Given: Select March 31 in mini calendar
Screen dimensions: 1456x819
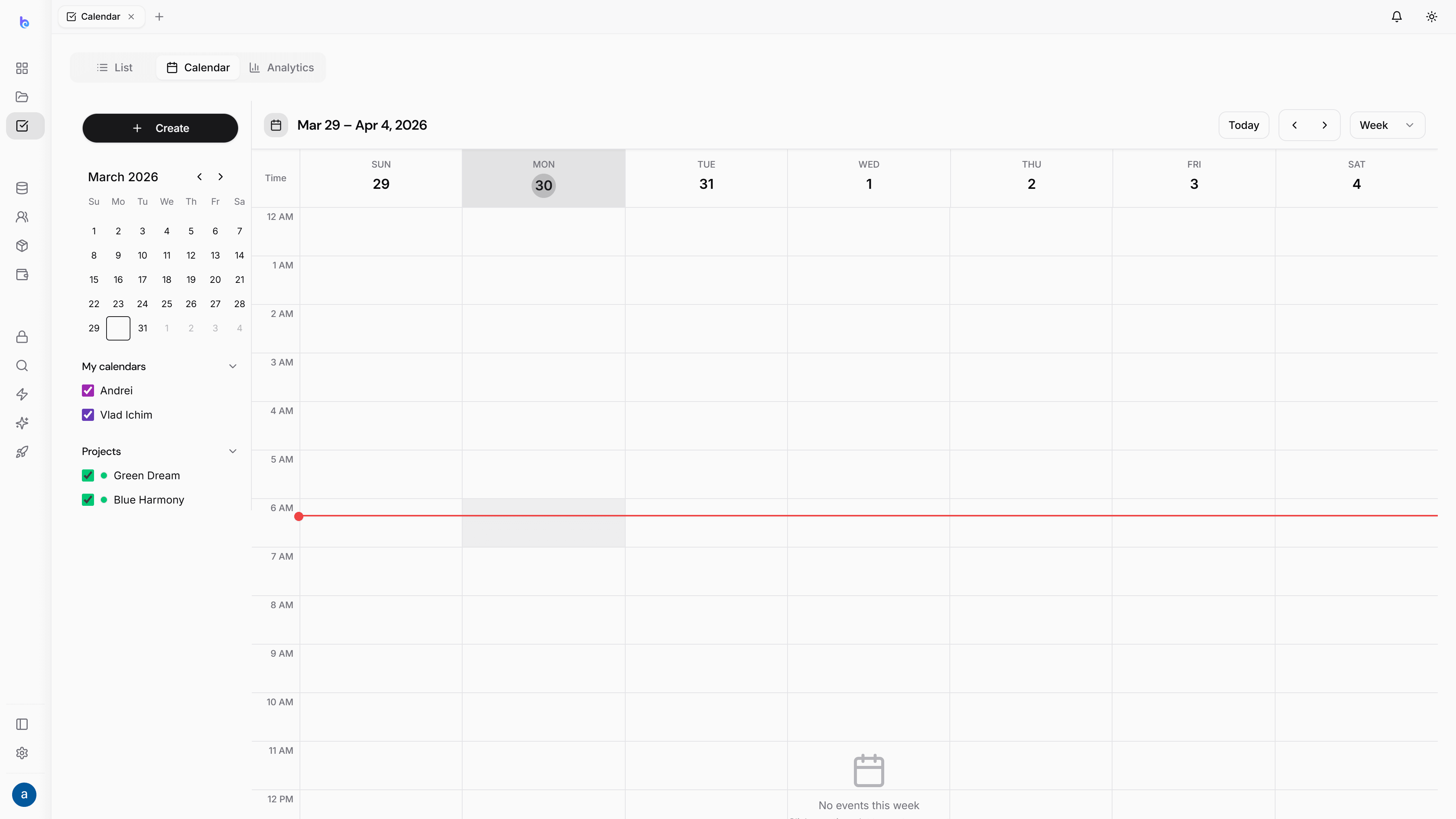Looking at the screenshot, I should (x=143, y=328).
